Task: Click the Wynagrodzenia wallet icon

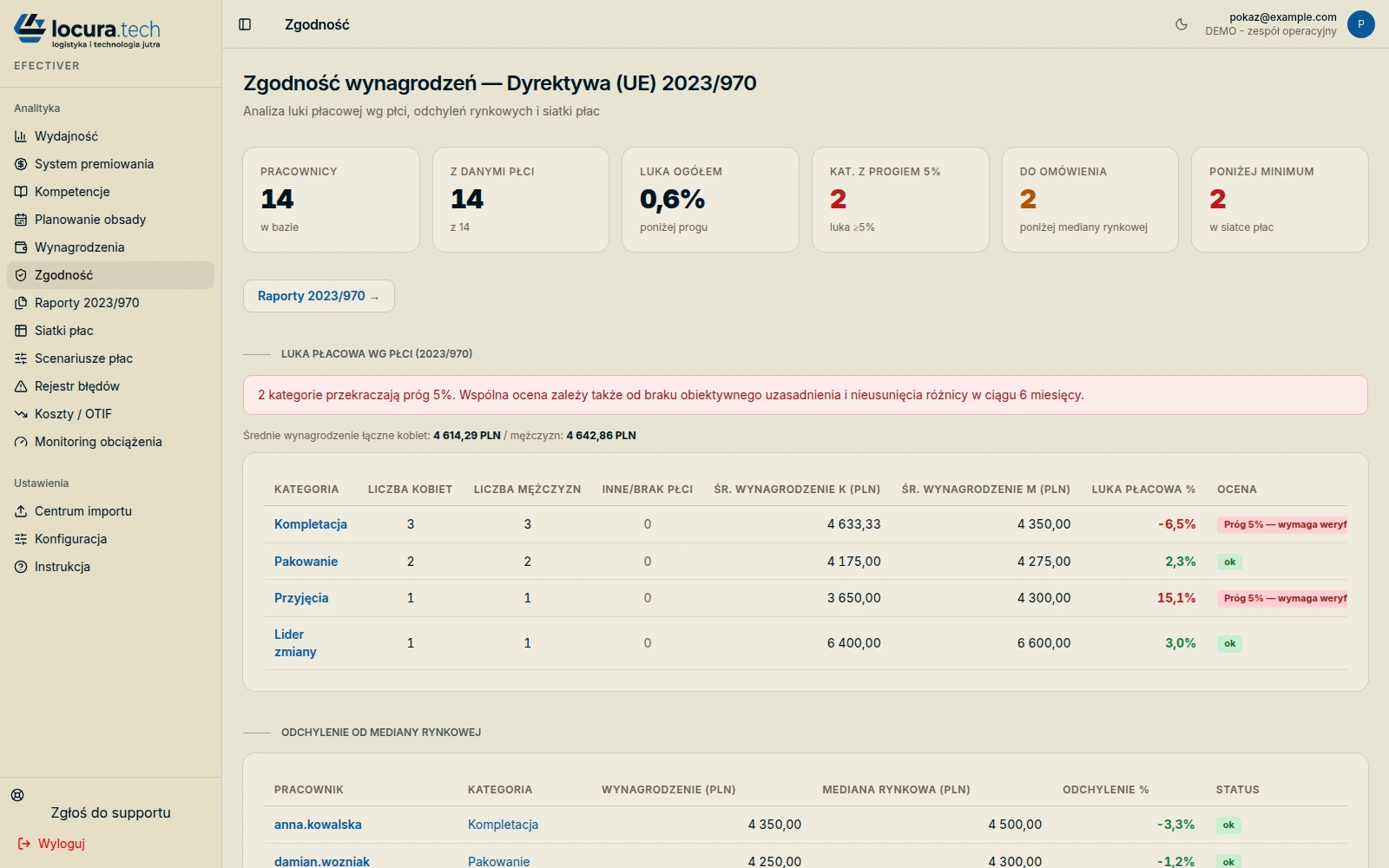Action: click(x=21, y=247)
